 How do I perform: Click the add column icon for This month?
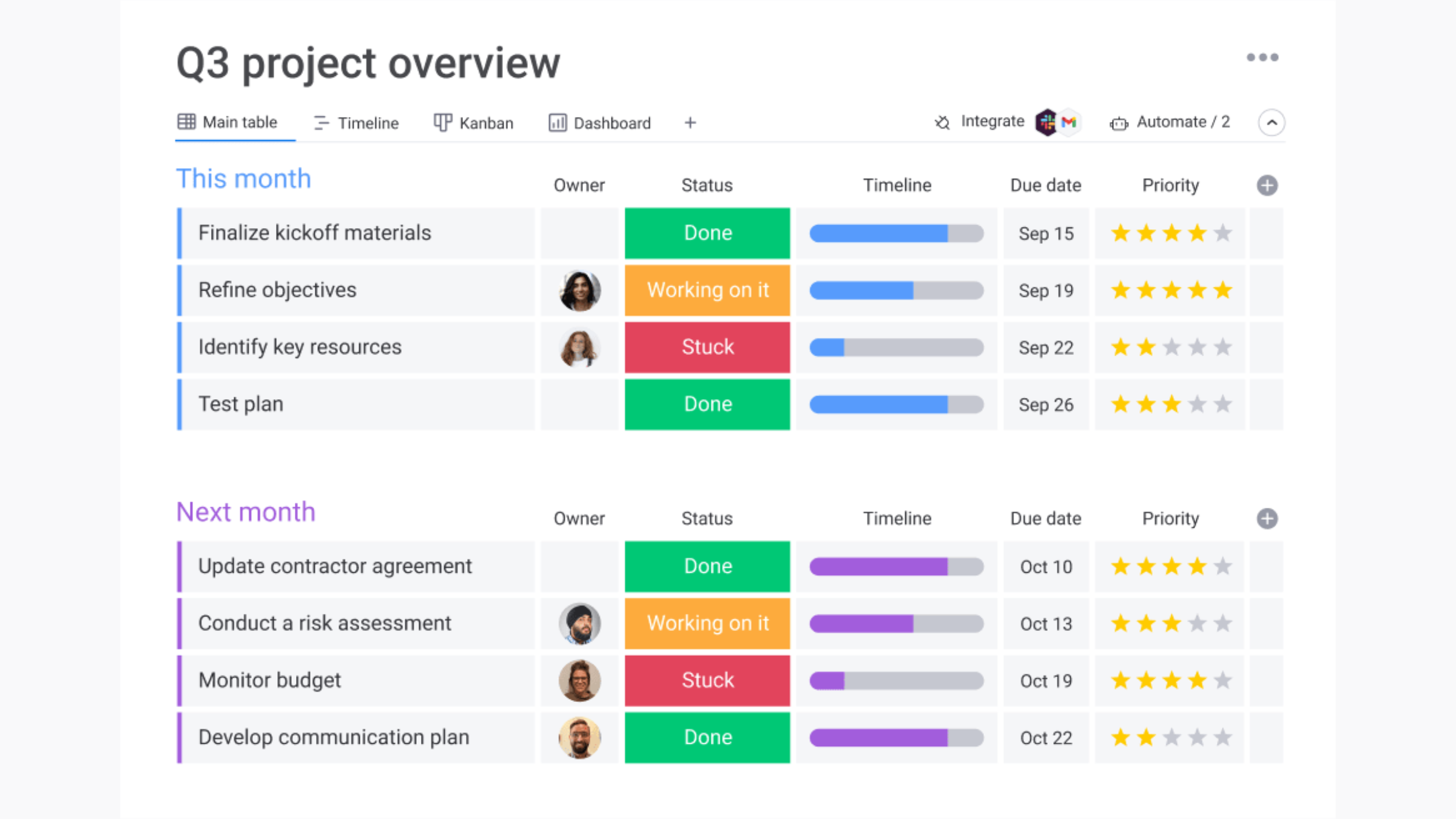(x=1266, y=185)
